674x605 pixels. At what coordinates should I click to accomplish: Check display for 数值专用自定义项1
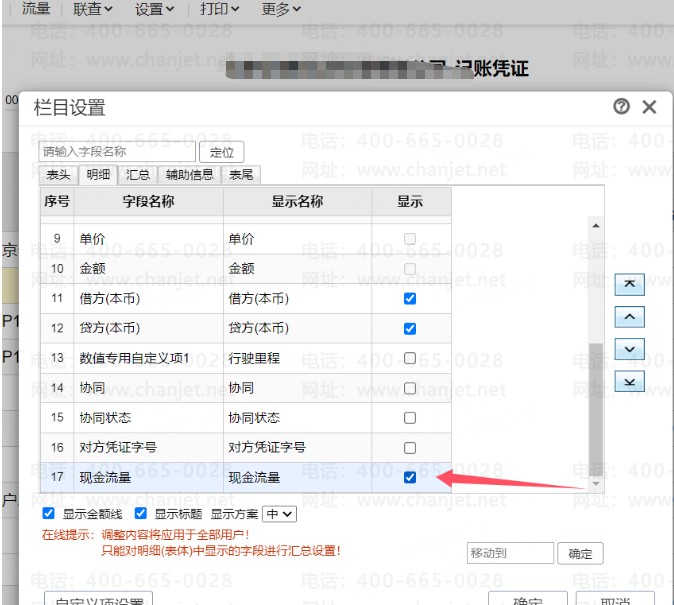[410, 358]
